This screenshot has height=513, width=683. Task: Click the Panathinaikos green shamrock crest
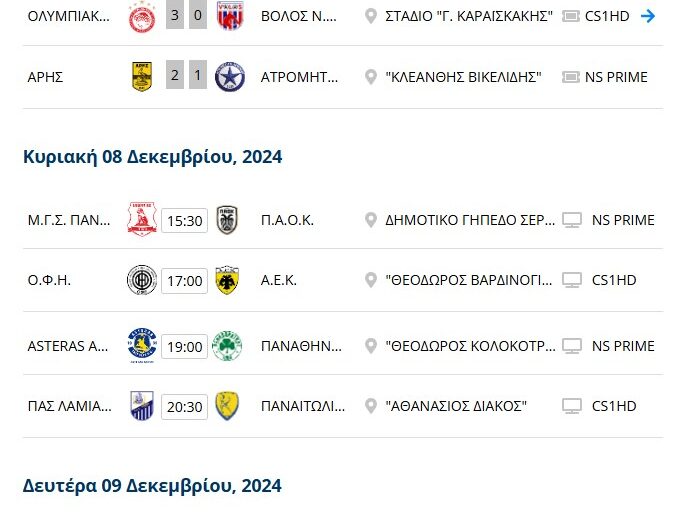tap(226, 346)
